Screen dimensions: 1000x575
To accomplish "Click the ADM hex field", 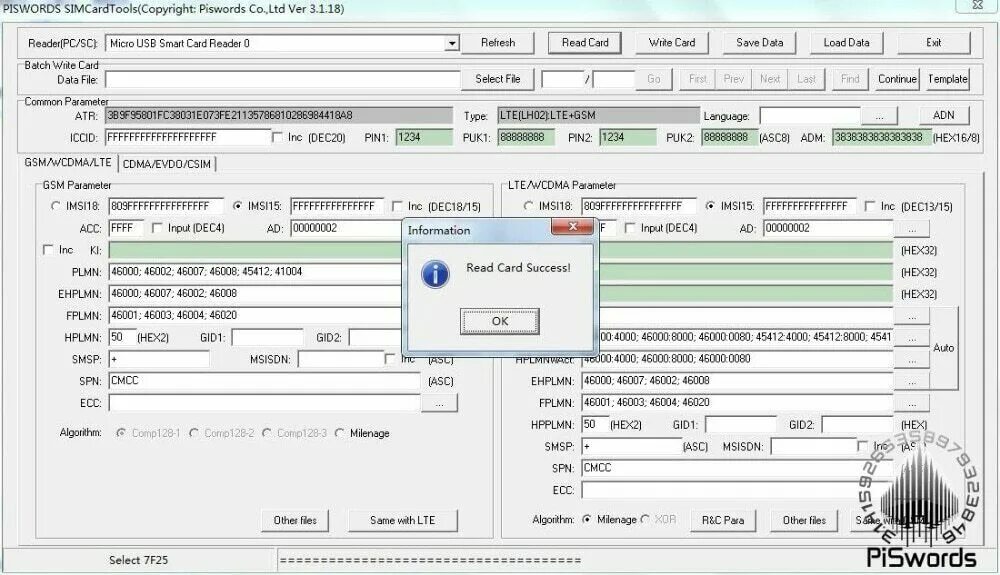I will pyautogui.click(x=881, y=137).
